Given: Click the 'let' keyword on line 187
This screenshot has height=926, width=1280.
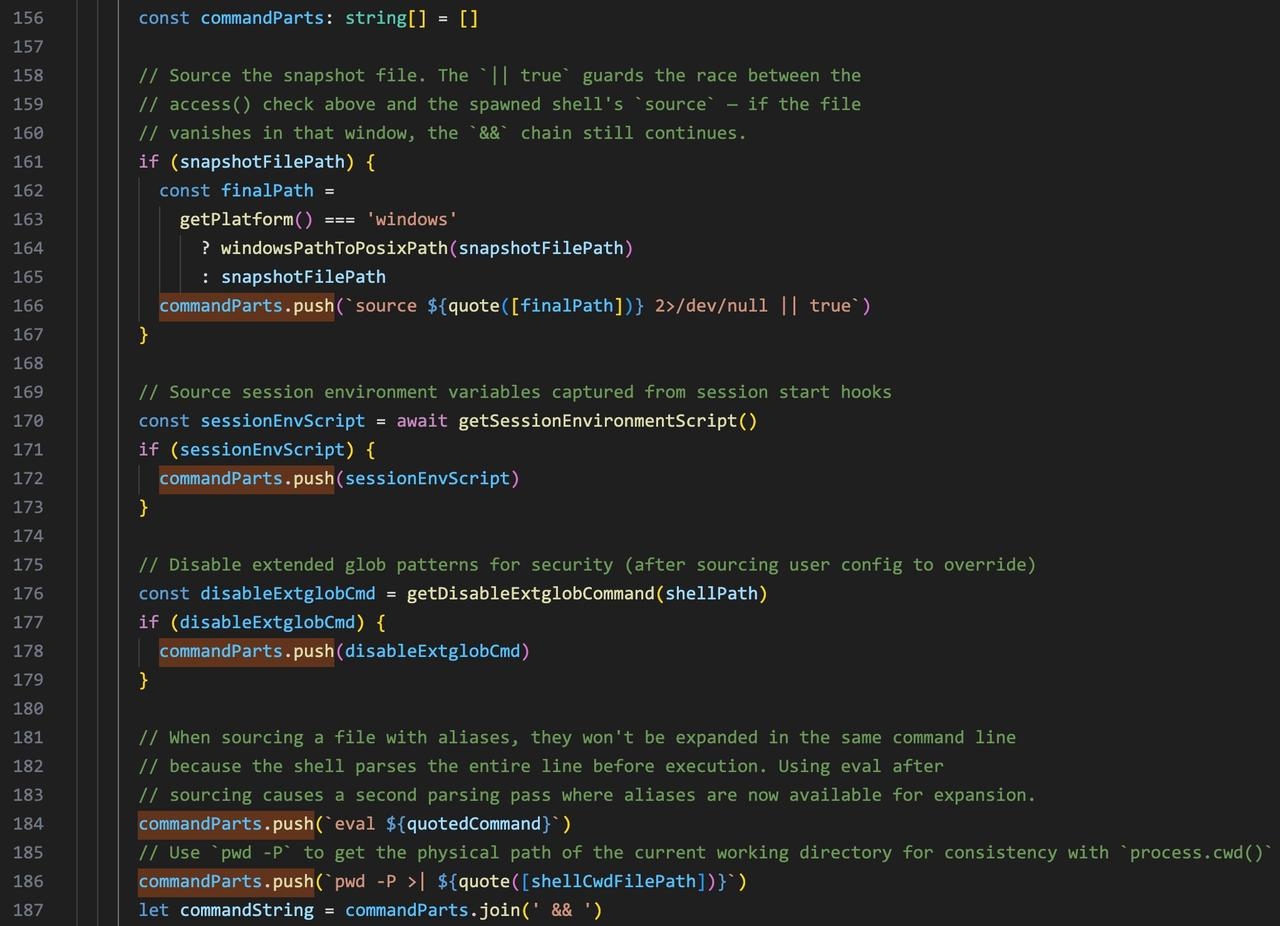Looking at the screenshot, I should click(x=154, y=910).
